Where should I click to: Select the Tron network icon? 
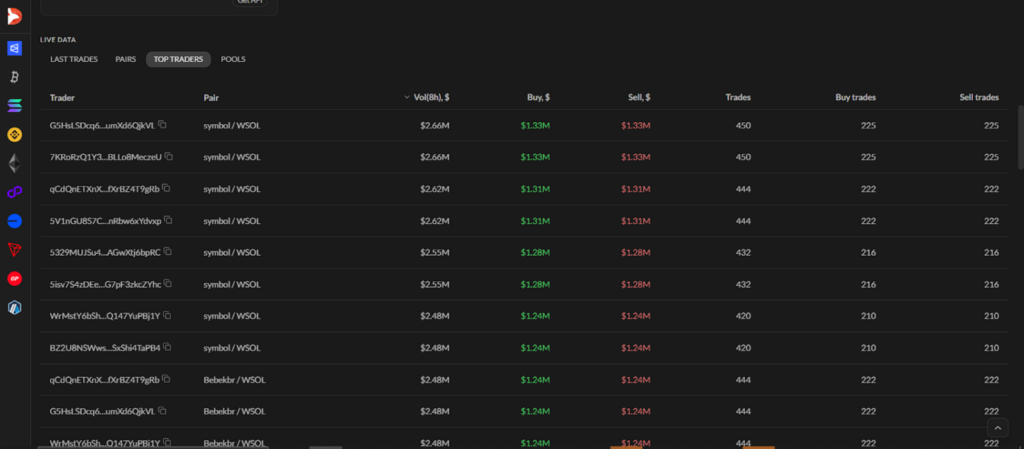click(x=14, y=249)
